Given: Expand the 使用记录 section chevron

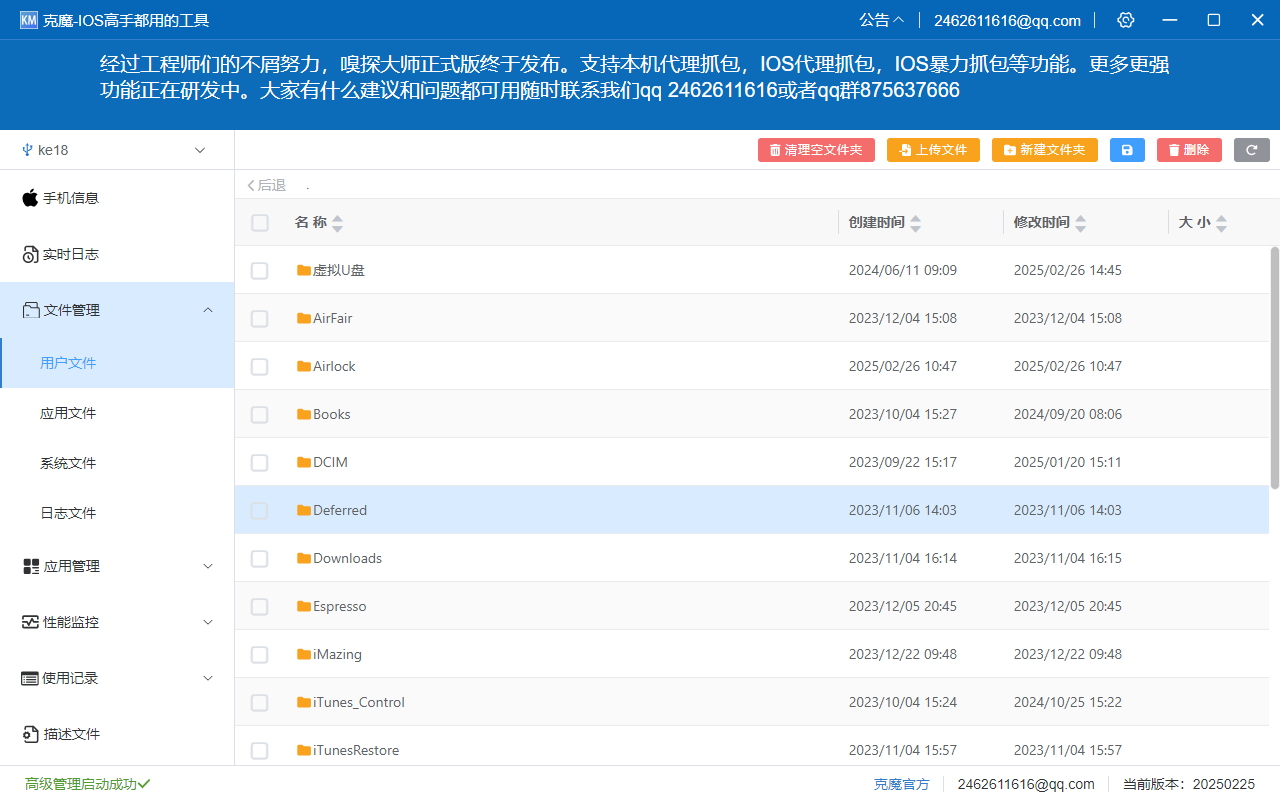Looking at the screenshot, I should [208, 678].
